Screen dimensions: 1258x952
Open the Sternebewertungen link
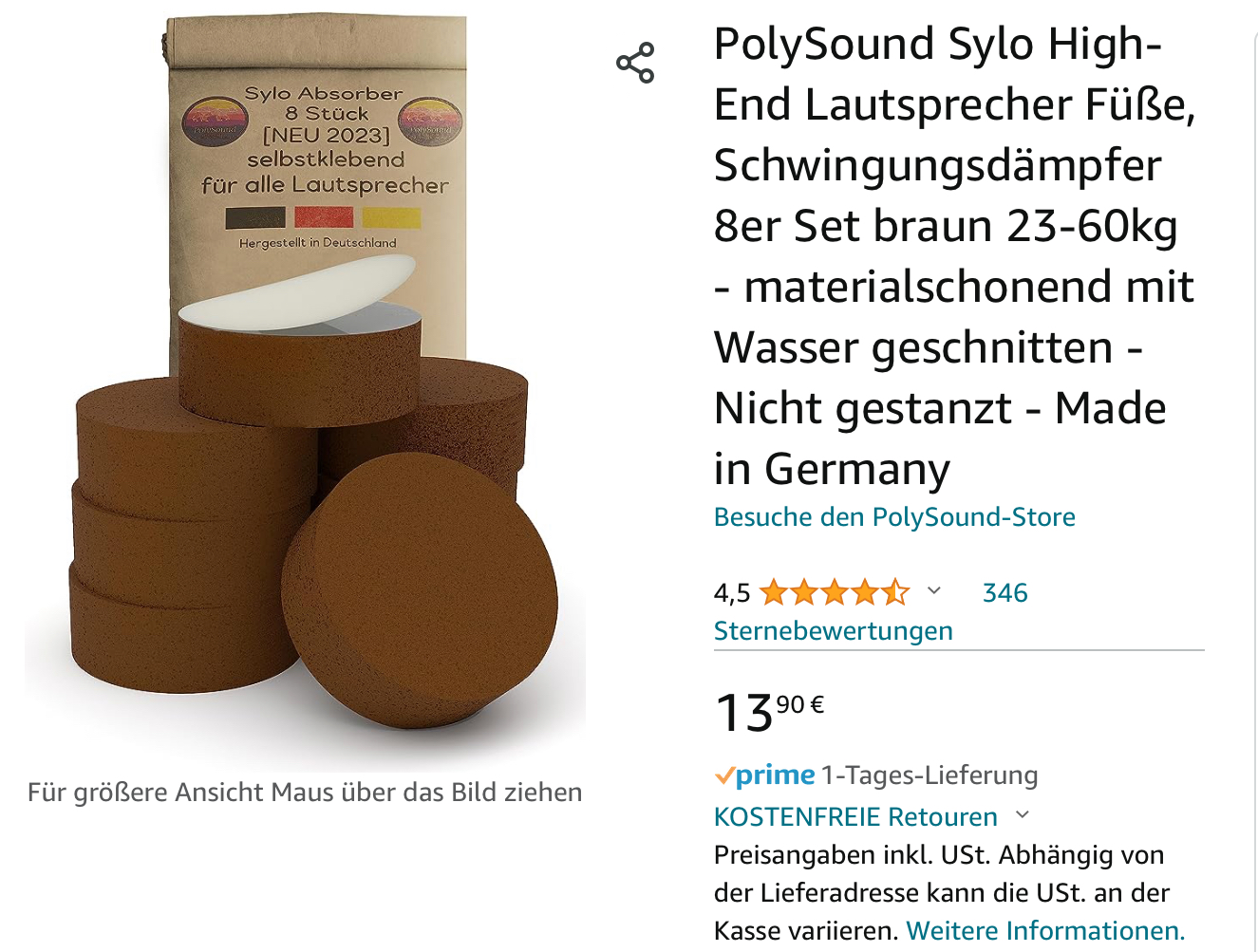click(833, 631)
